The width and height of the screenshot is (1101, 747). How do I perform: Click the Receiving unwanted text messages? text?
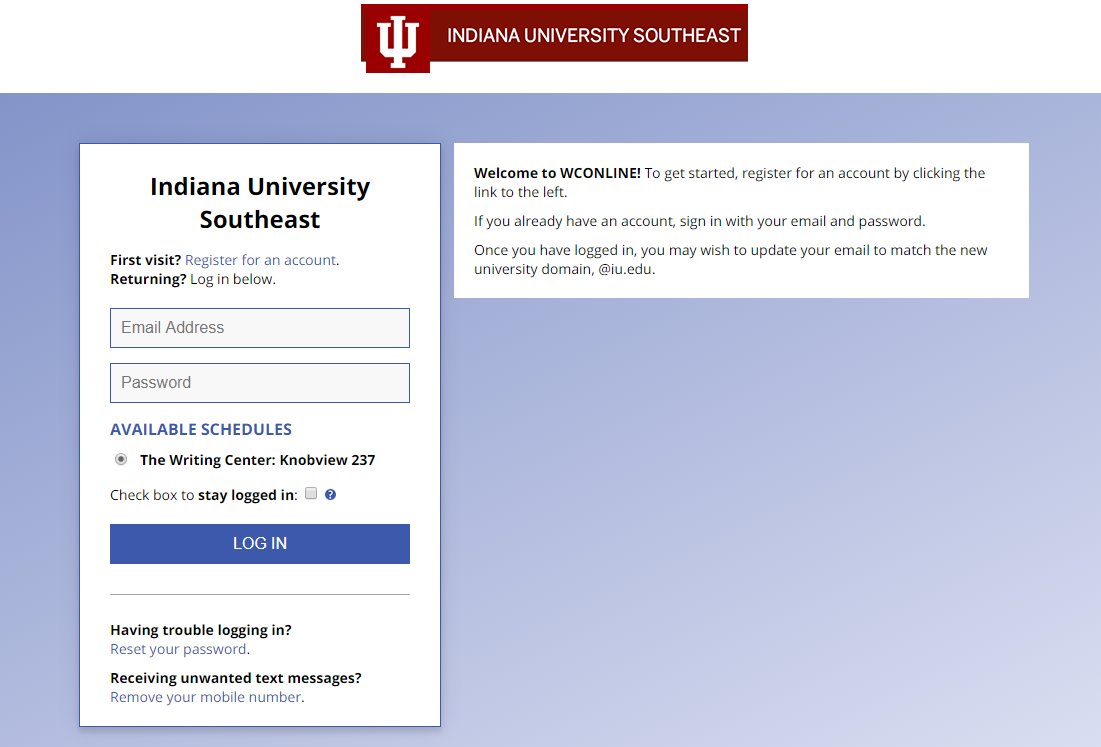[x=236, y=678]
